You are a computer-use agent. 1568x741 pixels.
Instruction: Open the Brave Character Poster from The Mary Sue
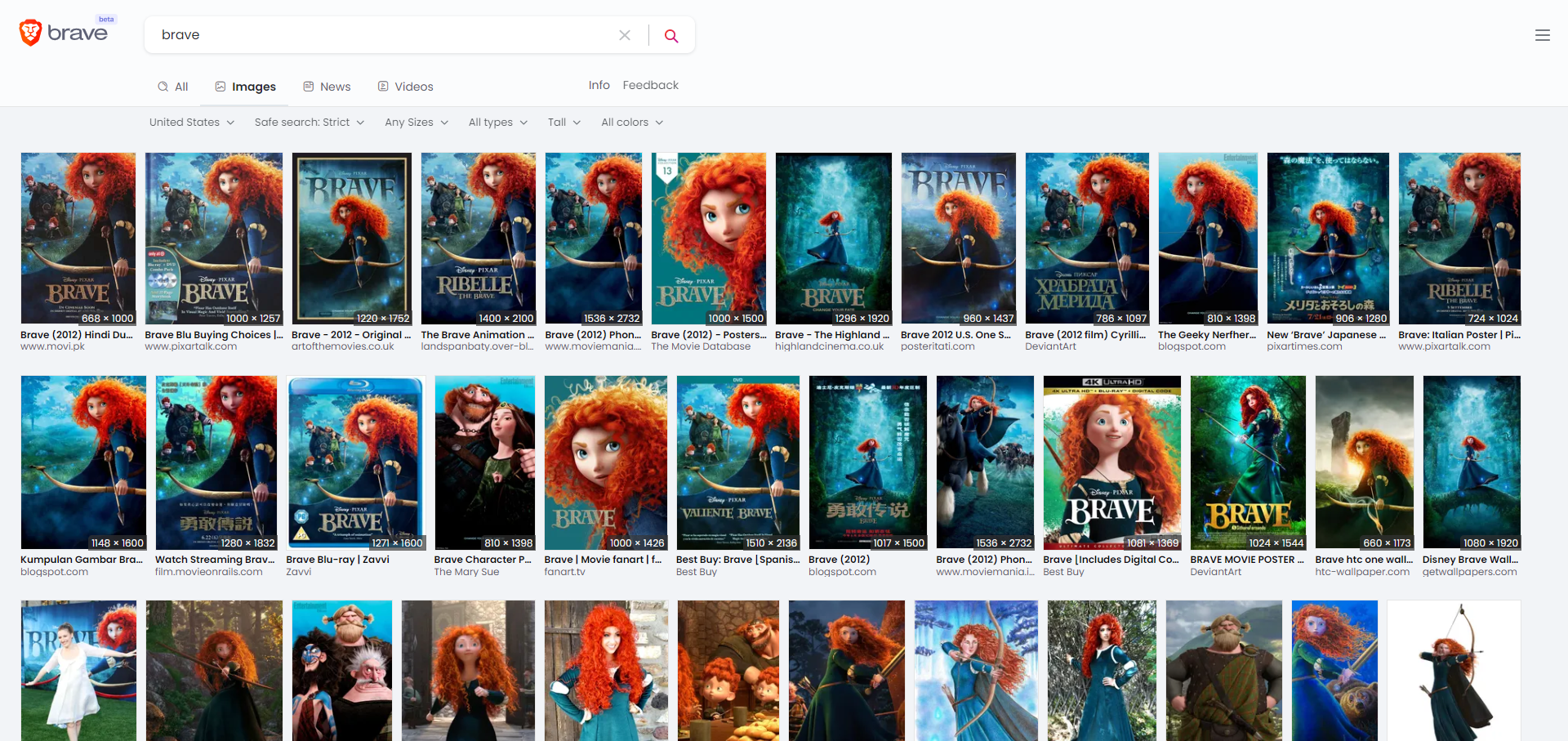485,462
